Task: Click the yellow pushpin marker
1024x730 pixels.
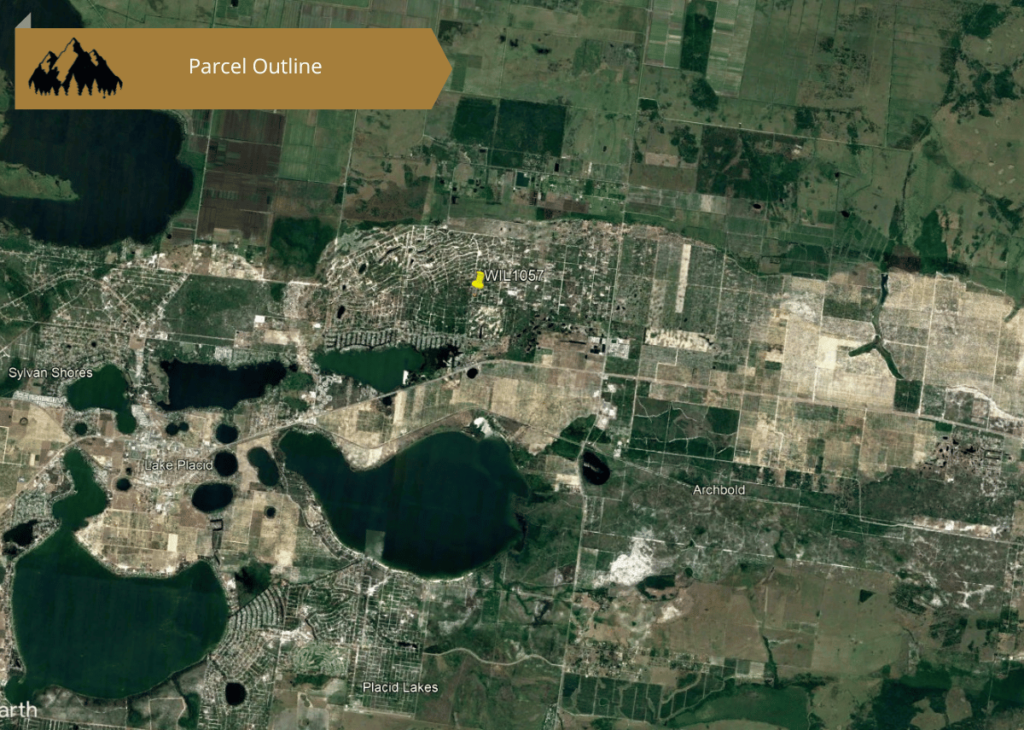Action: click(x=478, y=280)
